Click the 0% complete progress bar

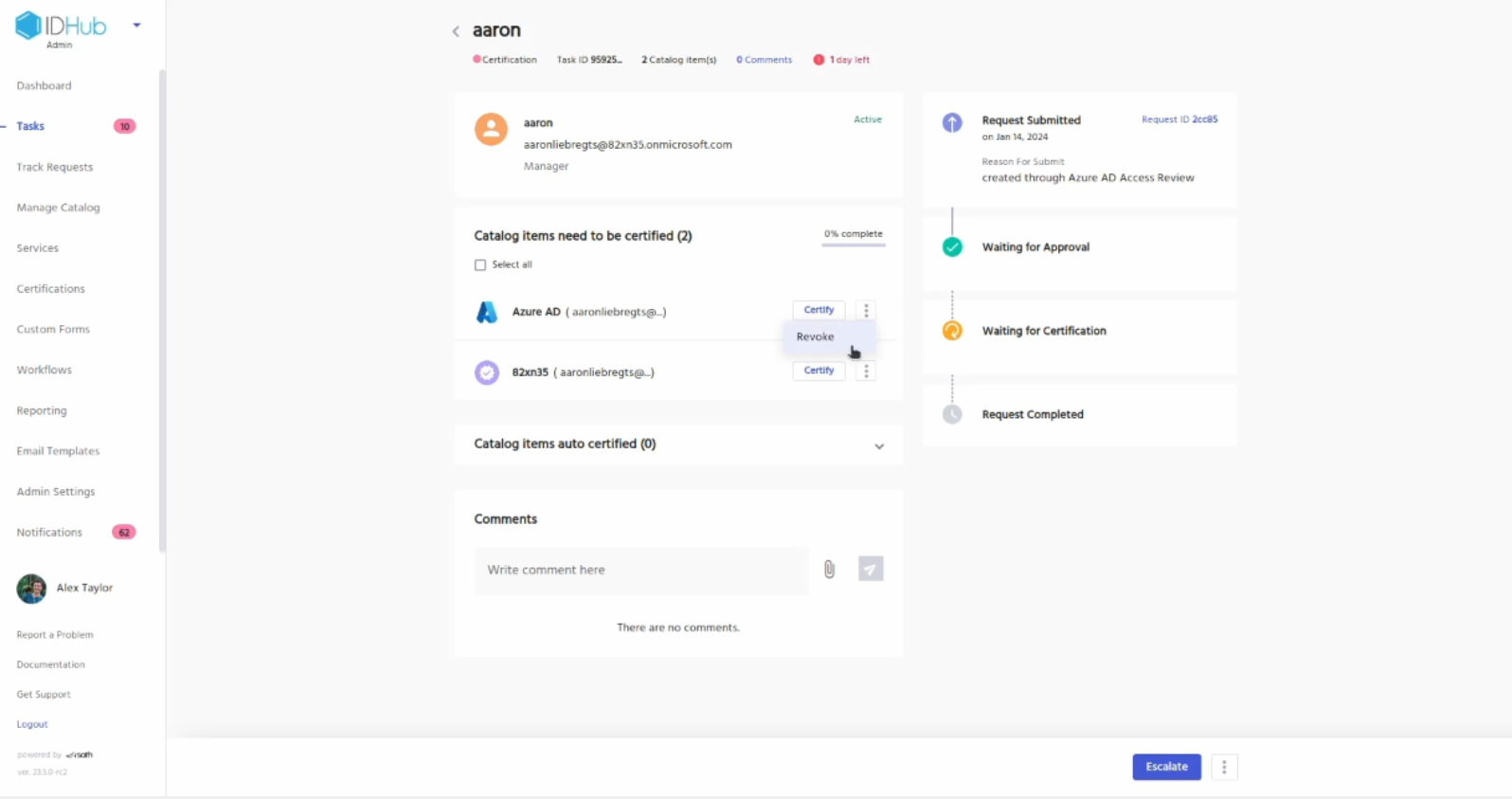[853, 245]
